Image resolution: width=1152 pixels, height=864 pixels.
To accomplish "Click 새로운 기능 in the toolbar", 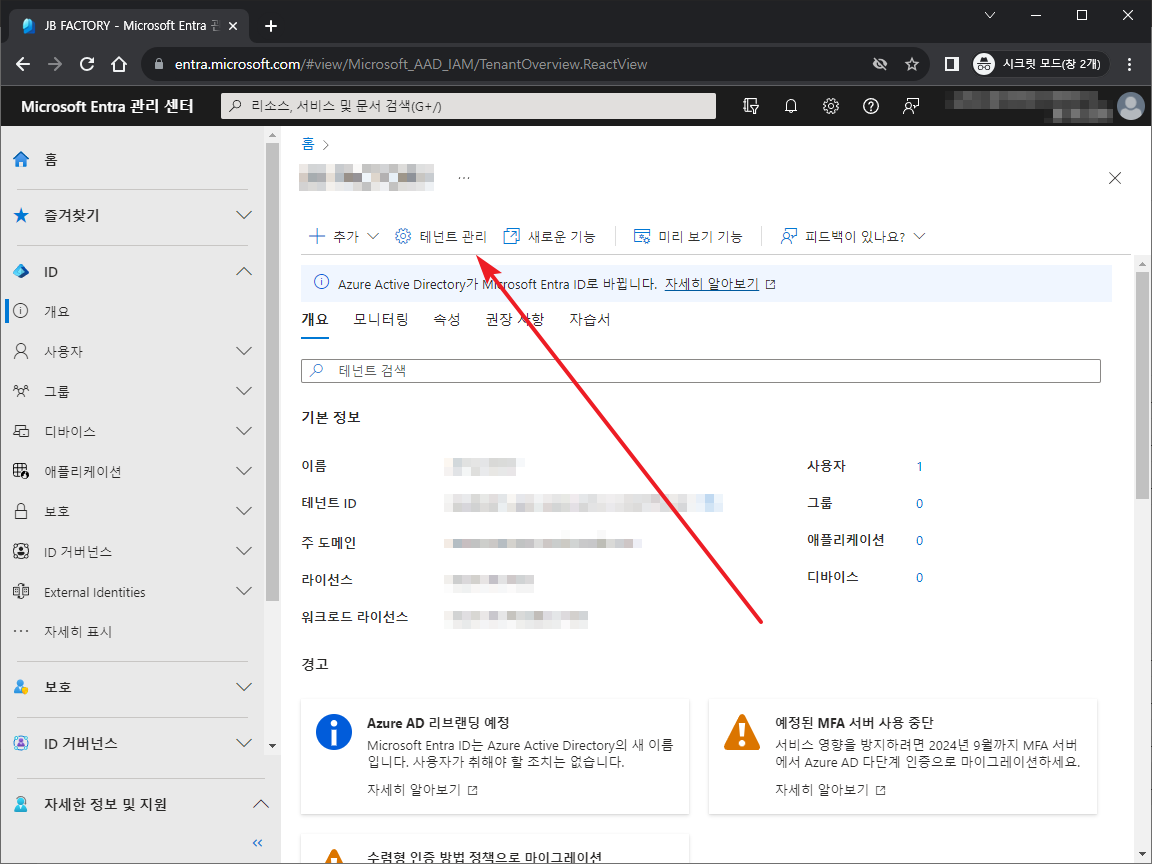I will click(x=550, y=236).
